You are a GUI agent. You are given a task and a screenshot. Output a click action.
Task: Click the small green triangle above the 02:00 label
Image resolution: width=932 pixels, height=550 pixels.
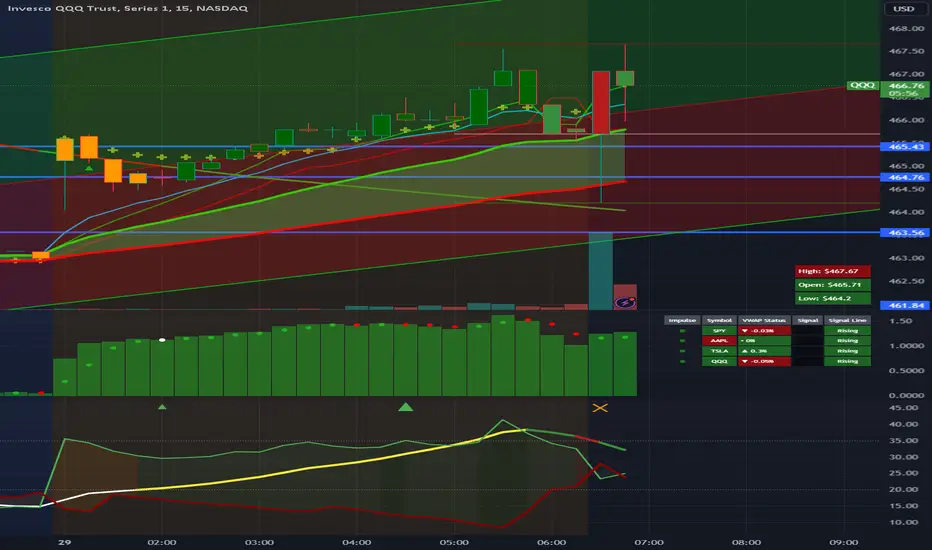[x=162, y=407]
